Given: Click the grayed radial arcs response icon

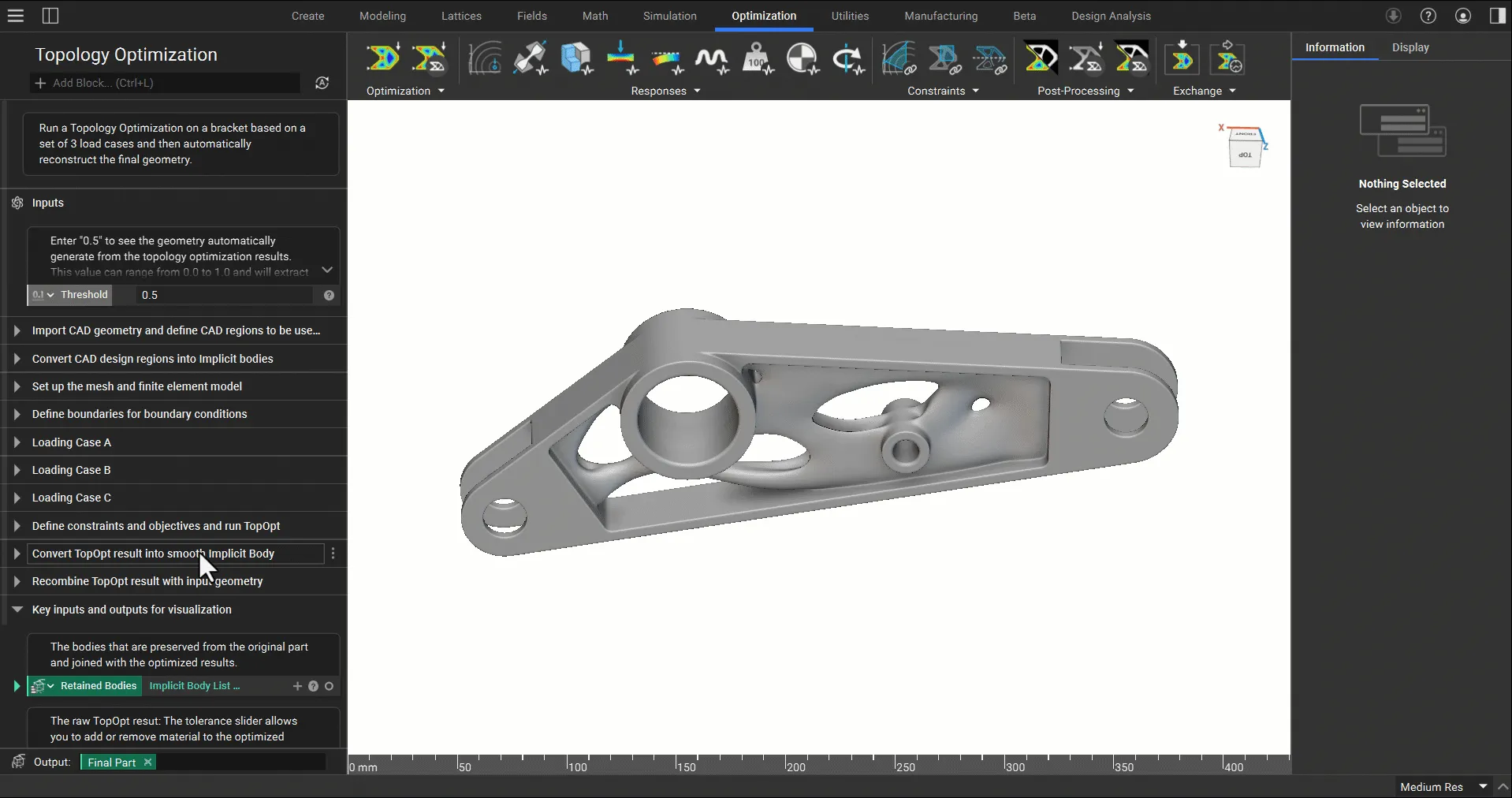Looking at the screenshot, I should click(485, 58).
